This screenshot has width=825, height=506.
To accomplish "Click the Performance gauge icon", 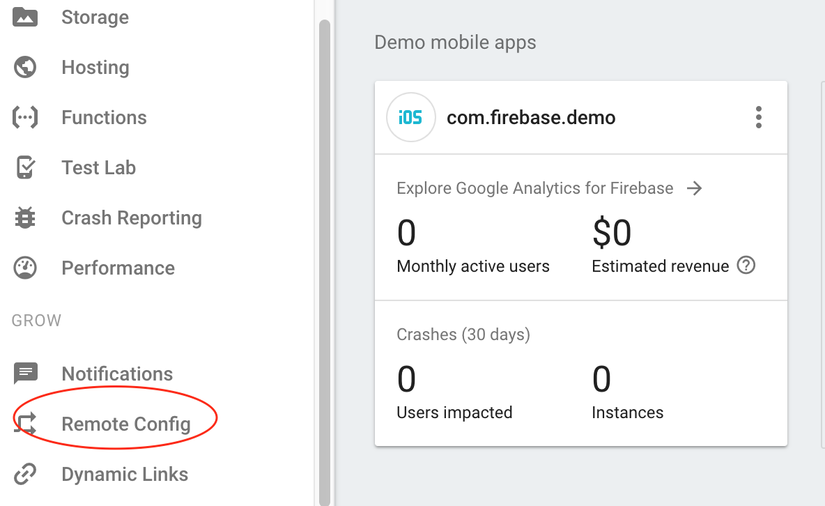I will point(25,268).
